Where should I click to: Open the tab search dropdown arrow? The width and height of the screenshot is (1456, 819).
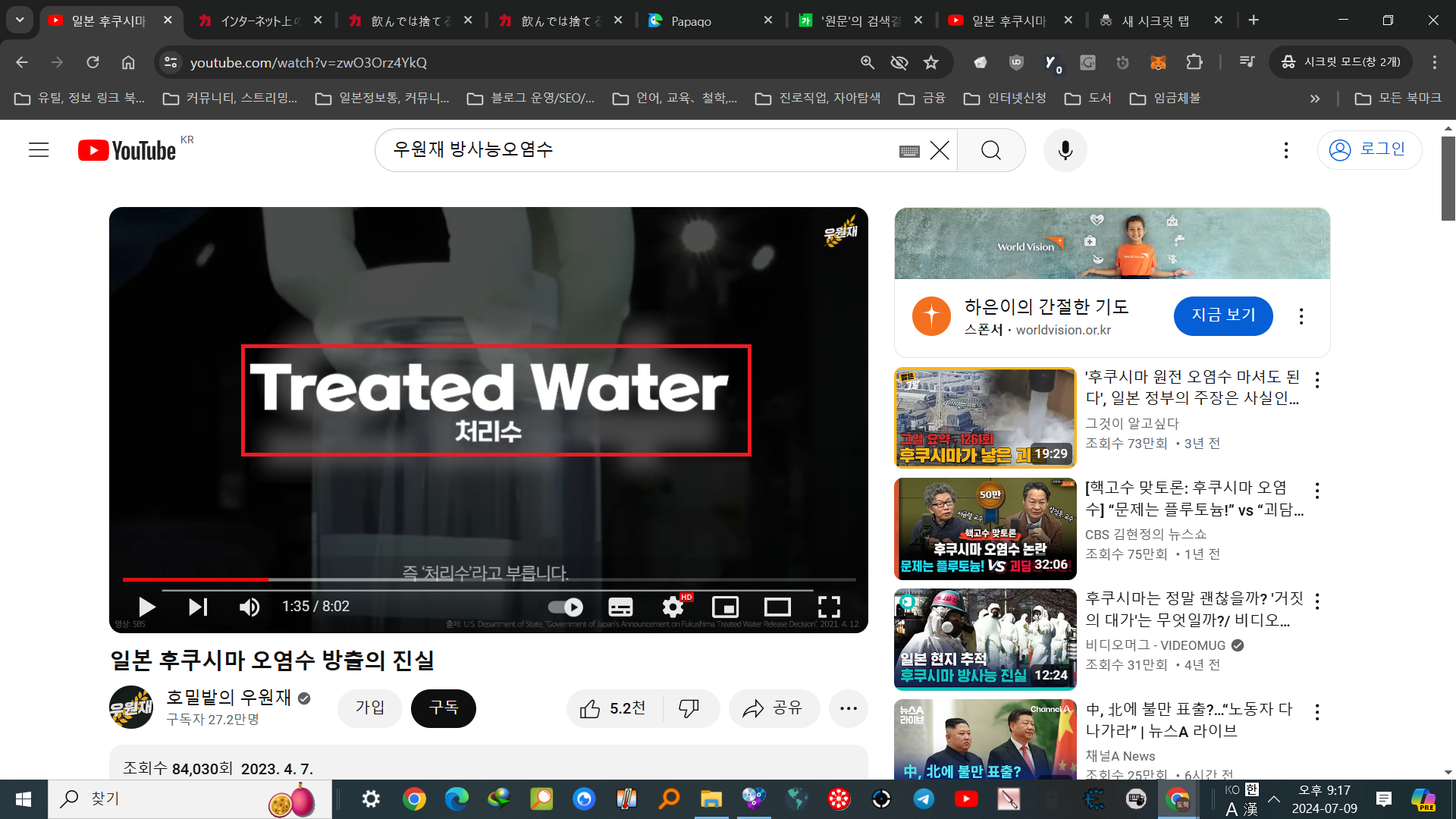[20, 20]
